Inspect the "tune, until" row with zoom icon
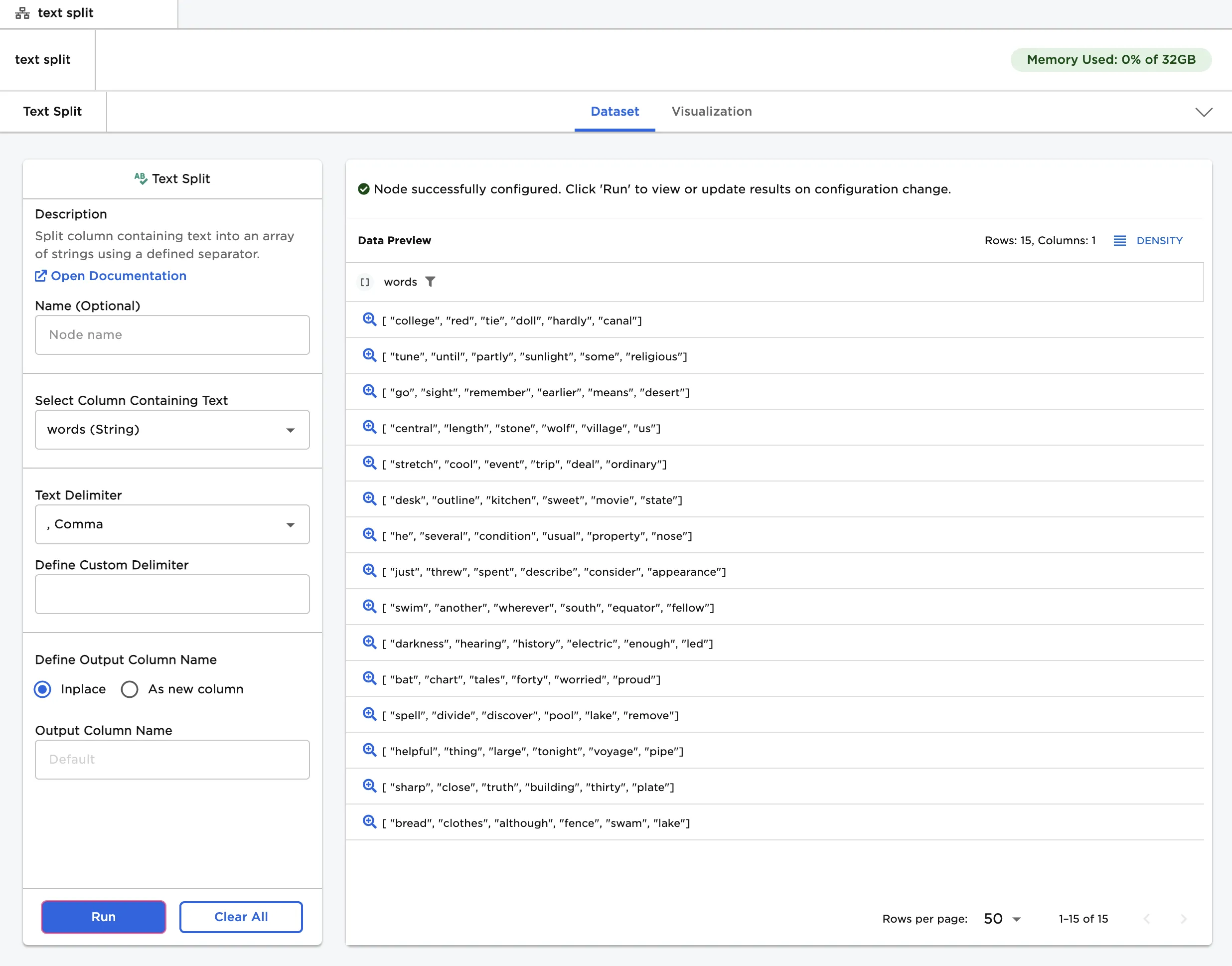Viewport: 1232px width, 966px height. pyautogui.click(x=369, y=355)
